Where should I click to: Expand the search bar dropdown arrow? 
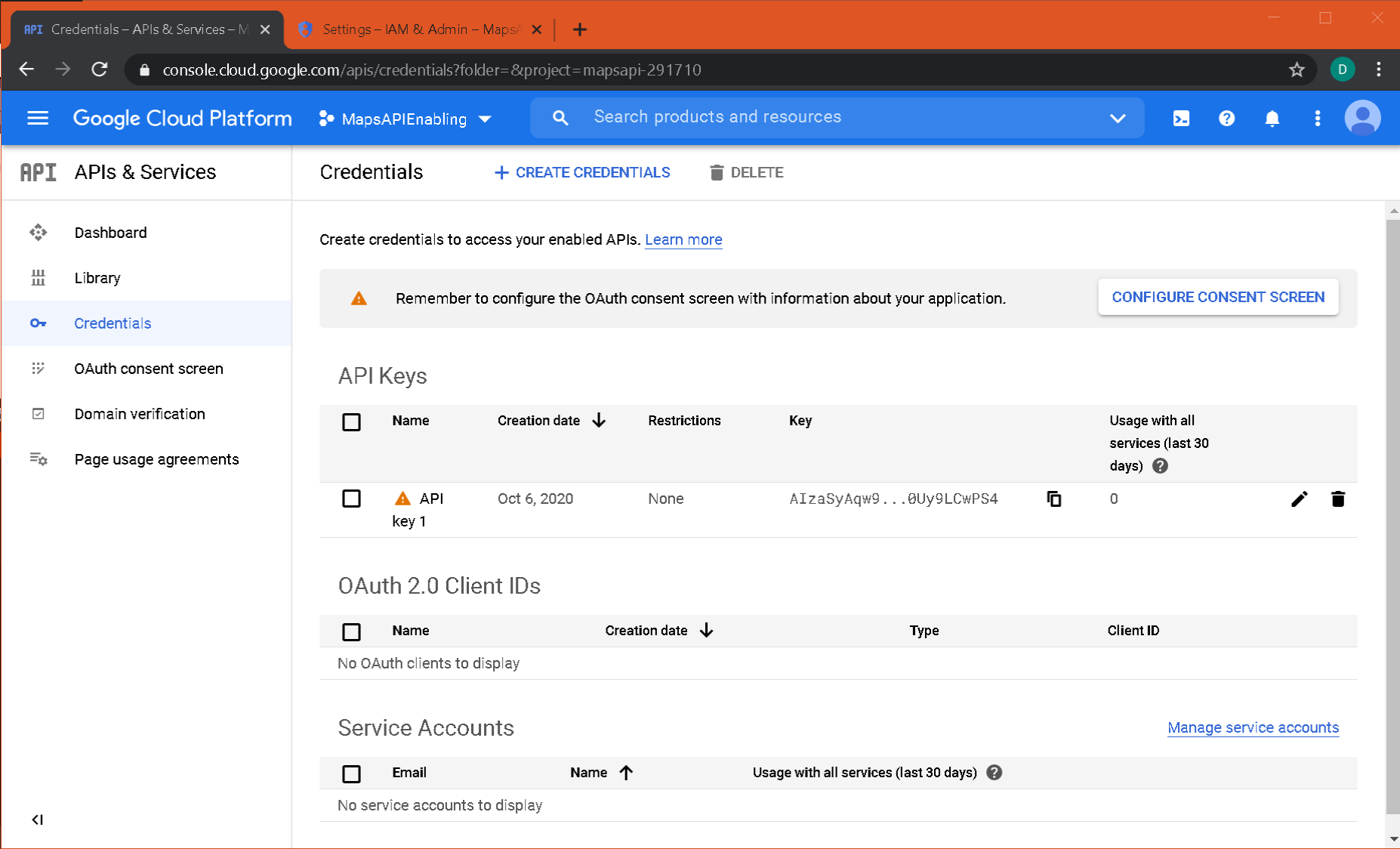tap(1118, 119)
